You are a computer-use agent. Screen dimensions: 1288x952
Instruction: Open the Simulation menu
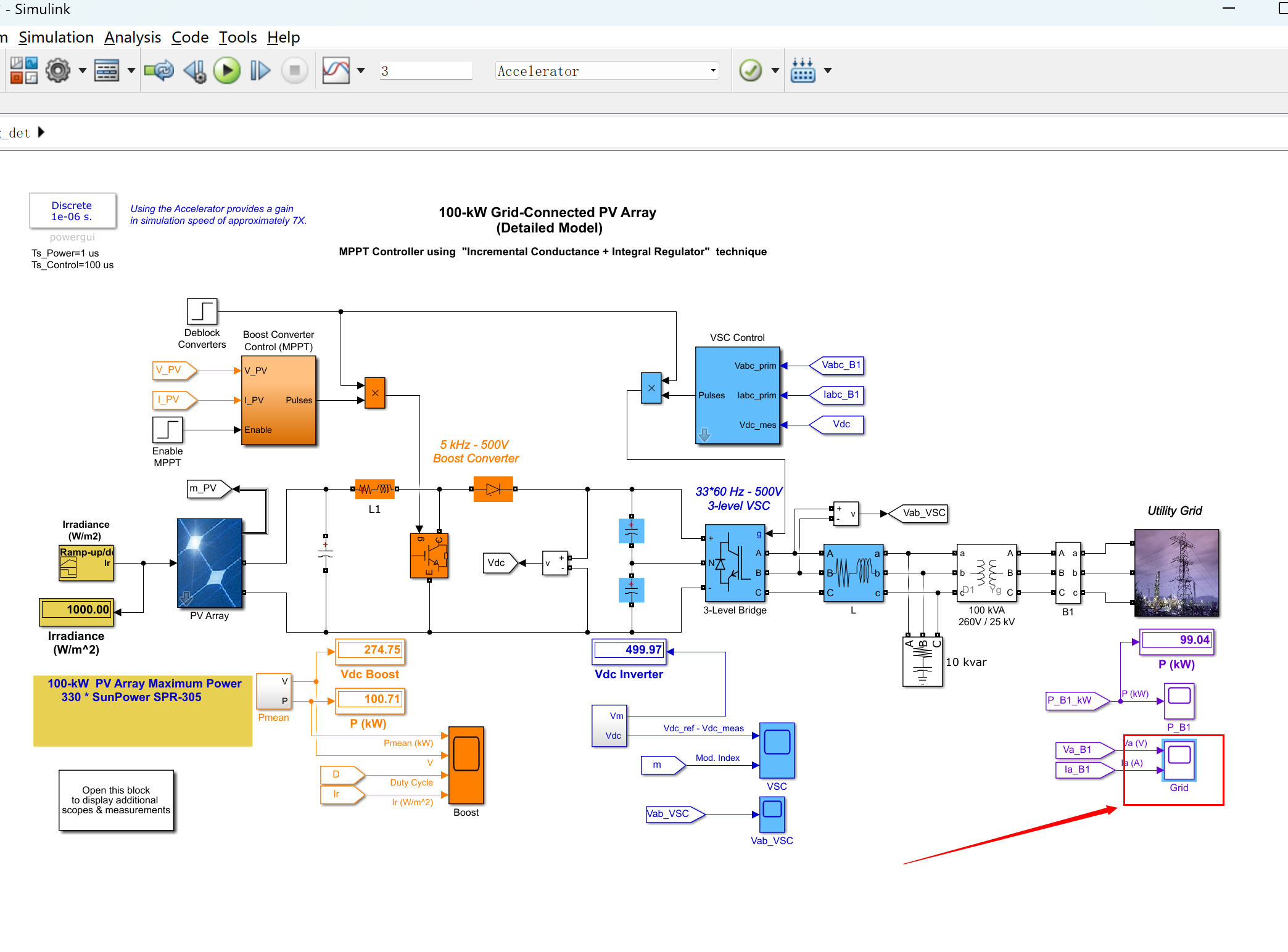pyautogui.click(x=56, y=38)
